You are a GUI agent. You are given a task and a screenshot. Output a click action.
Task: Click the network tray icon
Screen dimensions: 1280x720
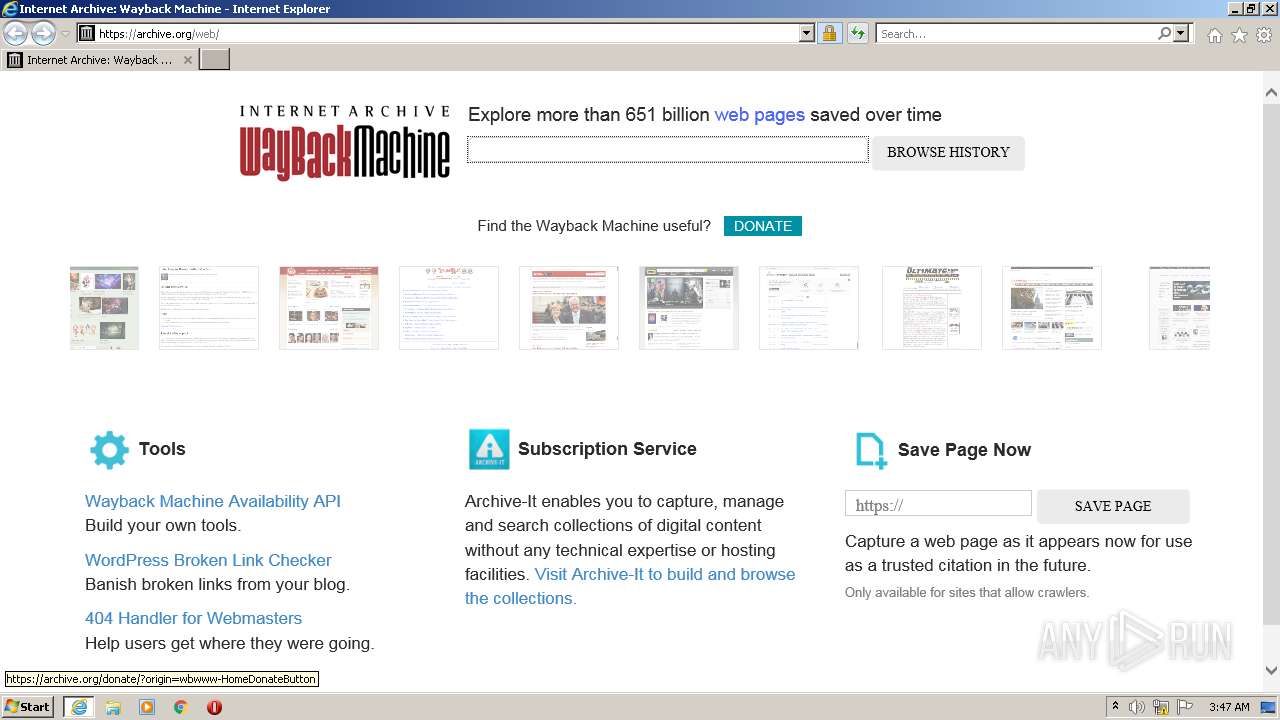[1161, 707]
